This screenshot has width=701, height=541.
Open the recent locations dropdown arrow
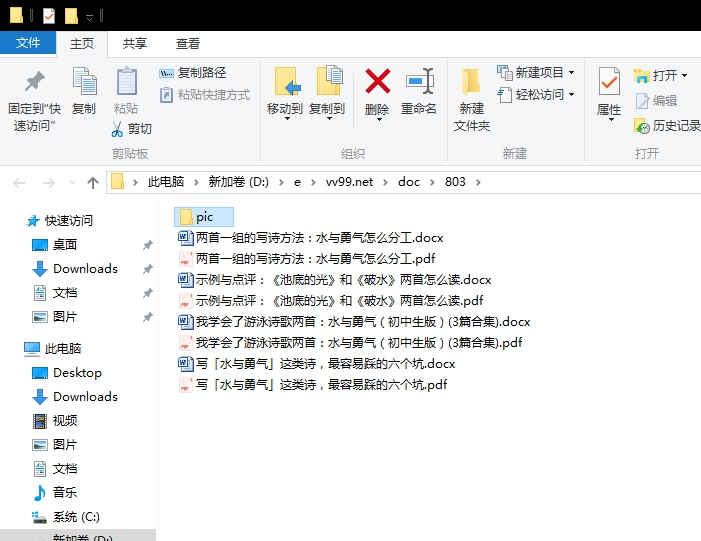point(72,182)
